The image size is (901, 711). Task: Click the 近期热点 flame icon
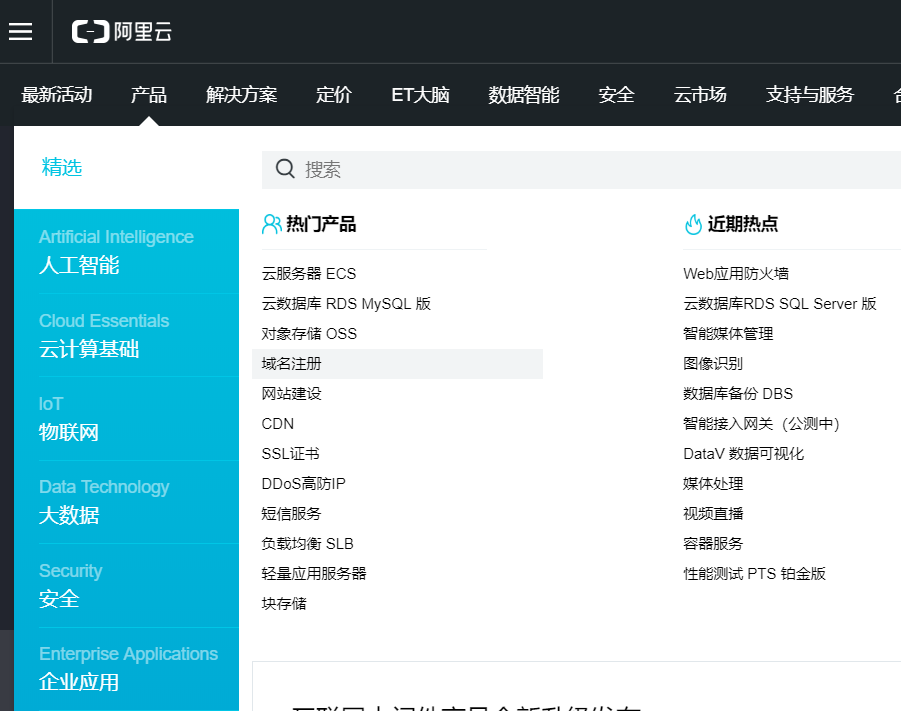pyautogui.click(x=693, y=224)
